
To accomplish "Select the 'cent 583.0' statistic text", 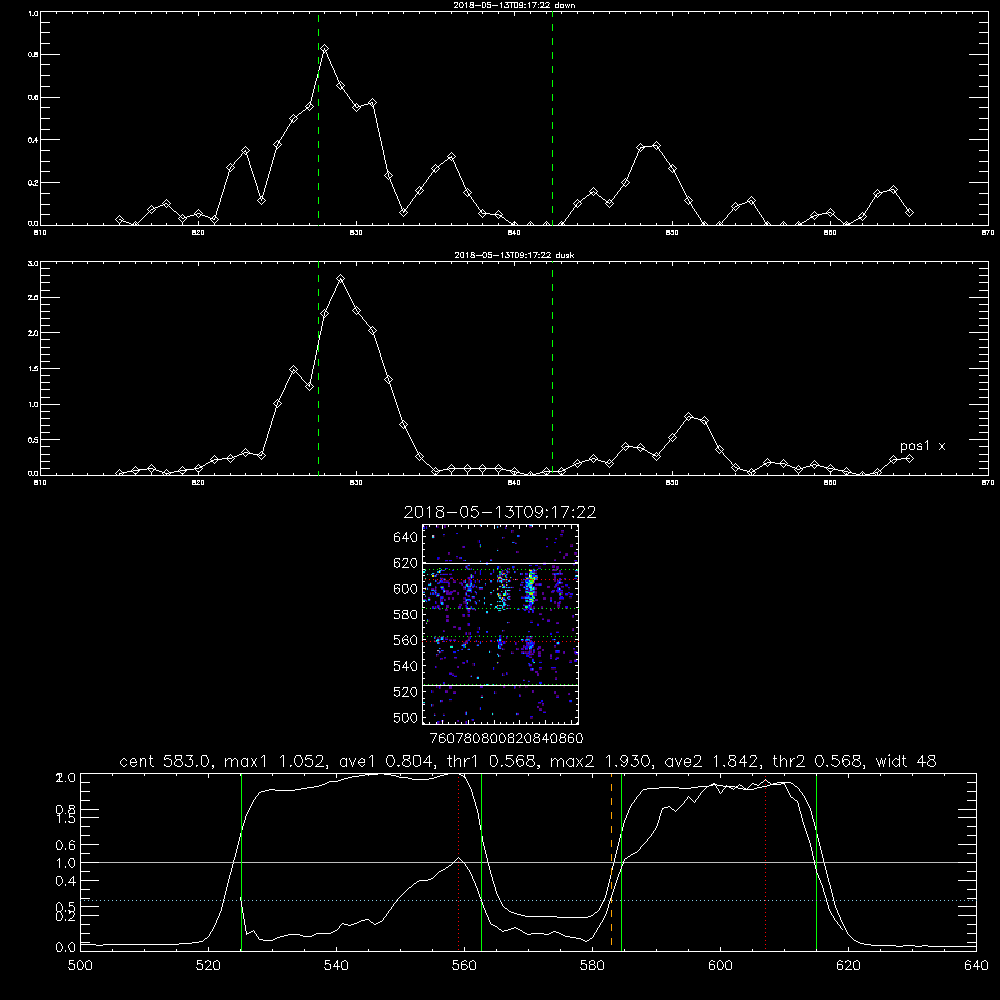I will pyautogui.click(x=165, y=761).
